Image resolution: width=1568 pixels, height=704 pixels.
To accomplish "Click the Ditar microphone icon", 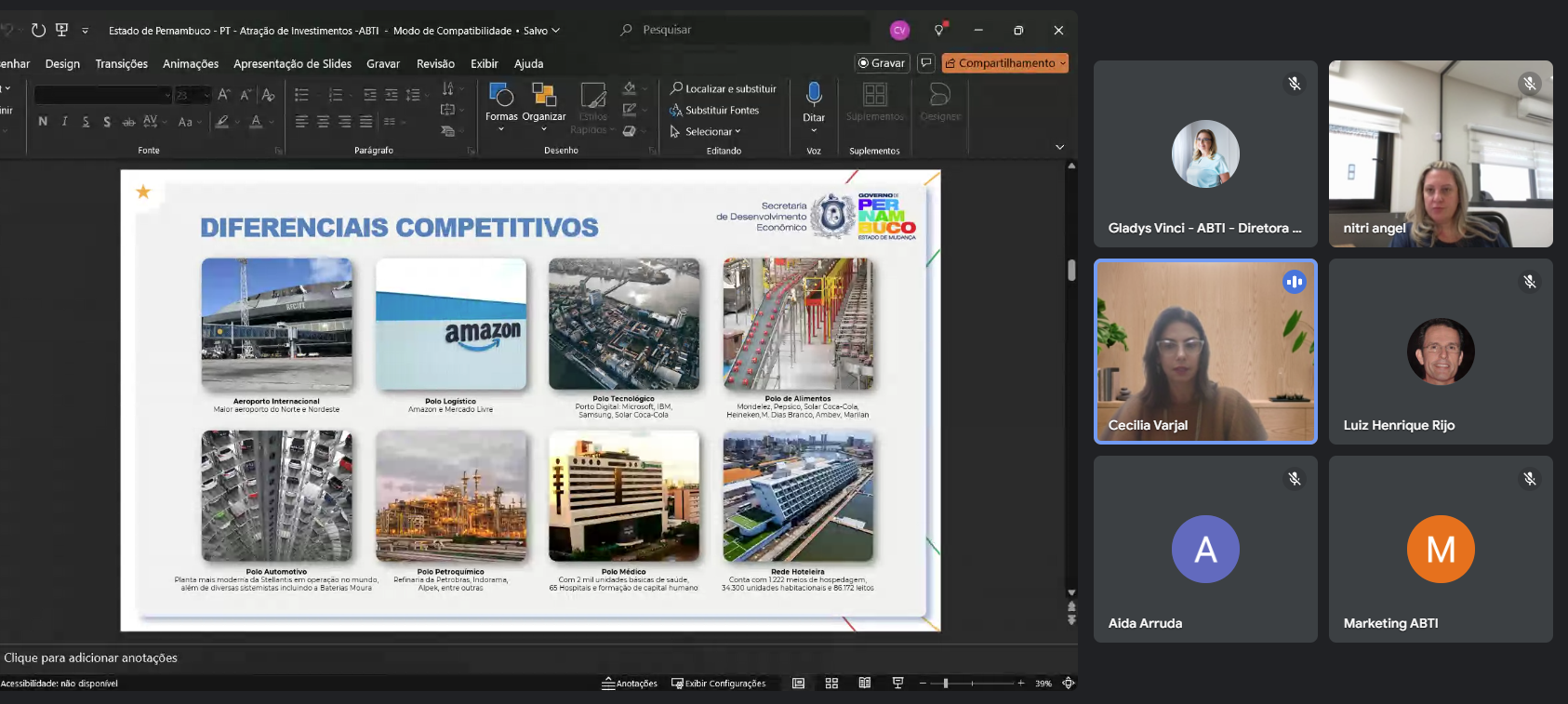I will click(x=814, y=94).
